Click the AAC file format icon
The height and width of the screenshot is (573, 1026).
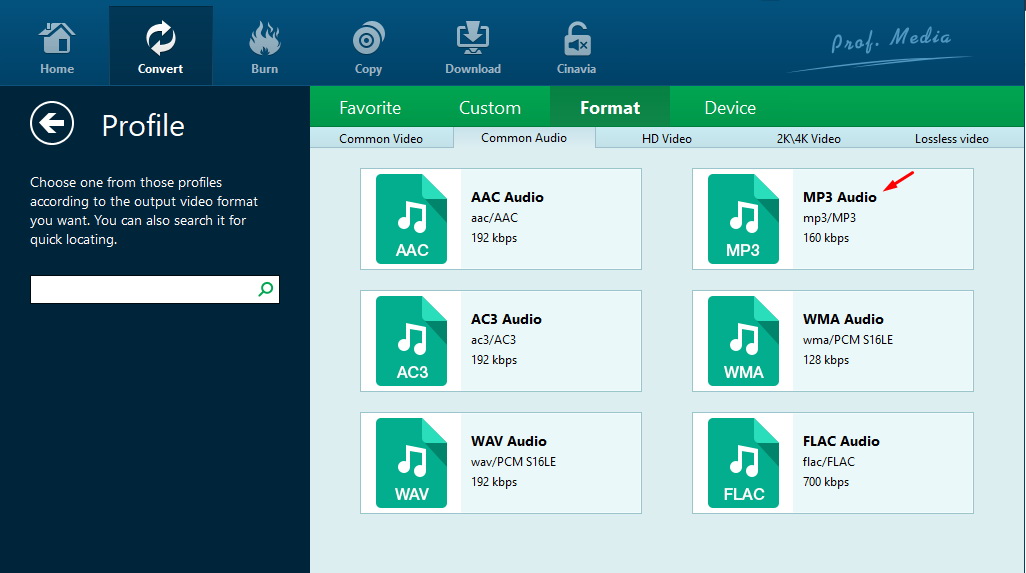412,219
